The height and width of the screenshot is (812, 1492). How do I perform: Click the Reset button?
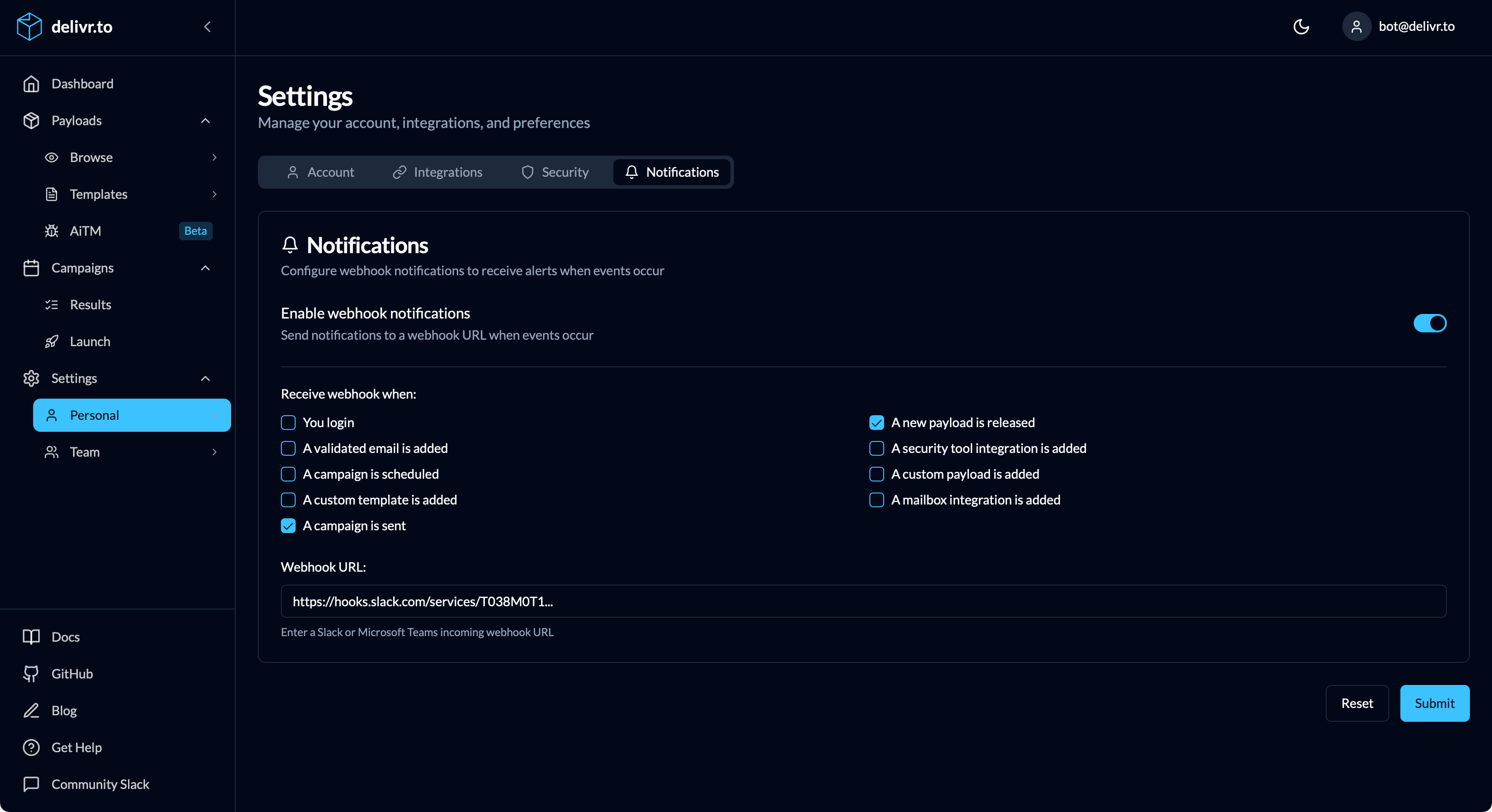click(1357, 703)
